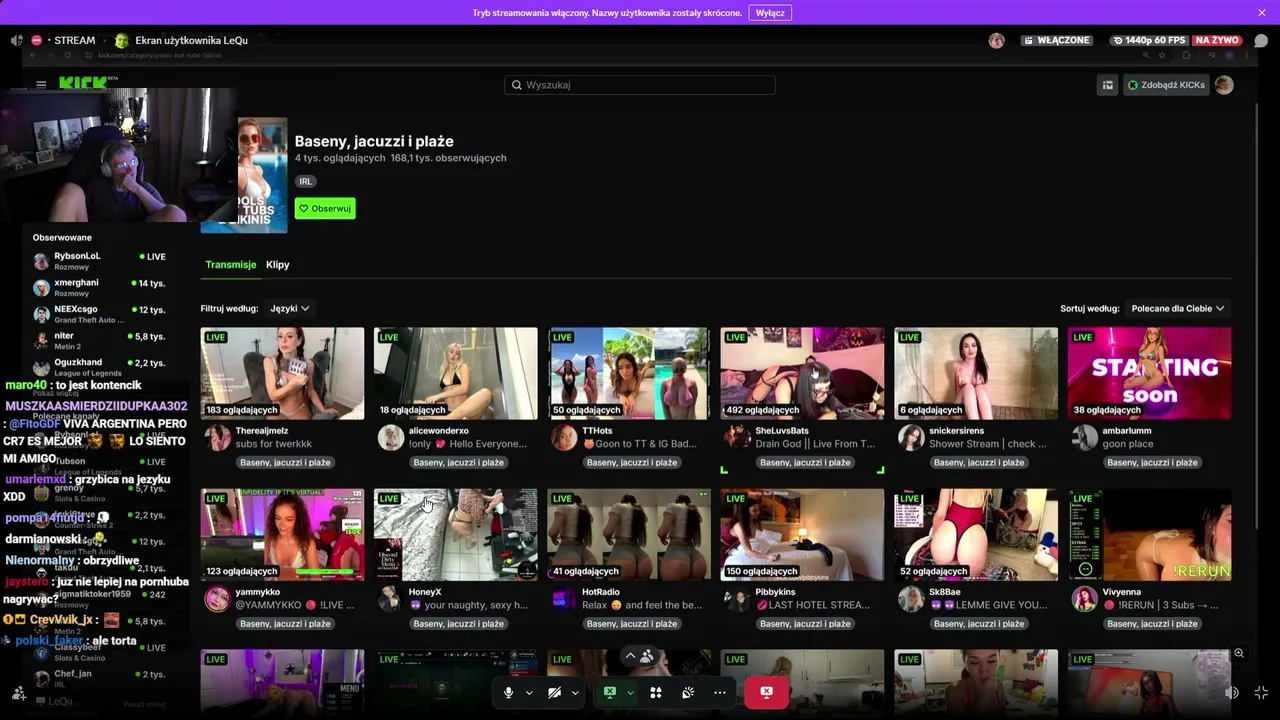Select the IRL category tag

coord(306,181)
